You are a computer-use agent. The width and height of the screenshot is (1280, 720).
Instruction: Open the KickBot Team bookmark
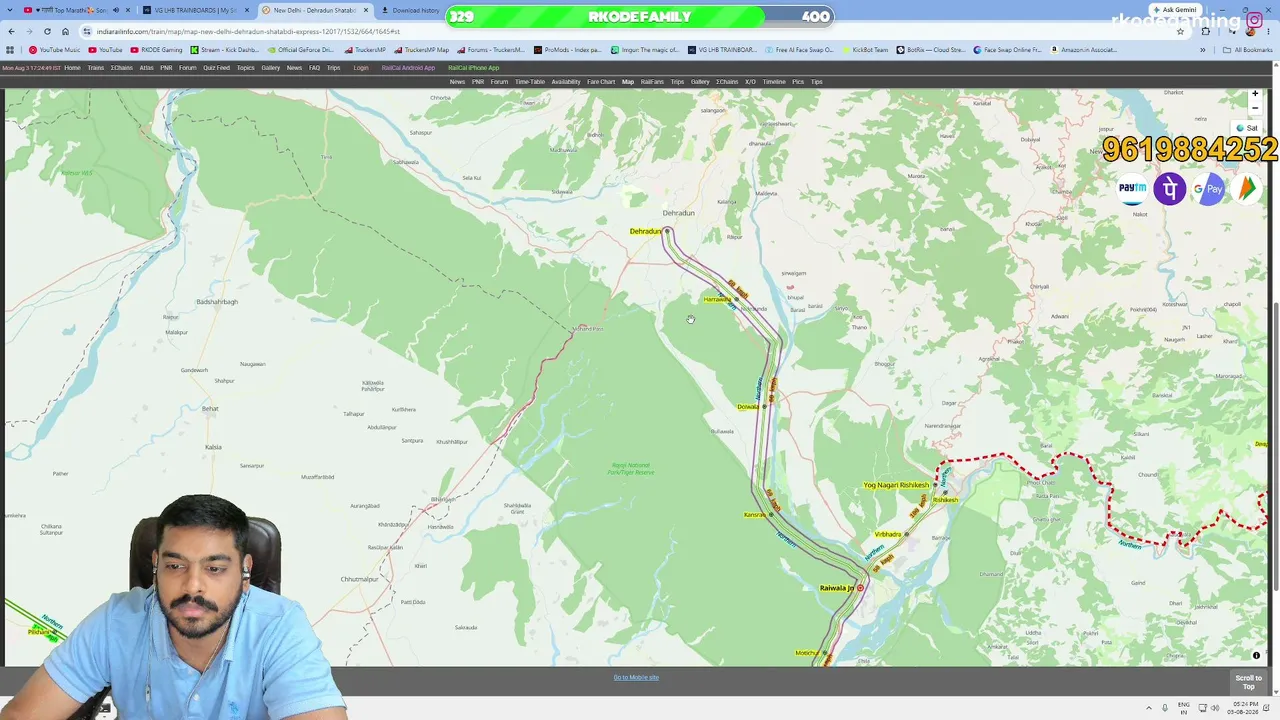[x=865, y=50]
